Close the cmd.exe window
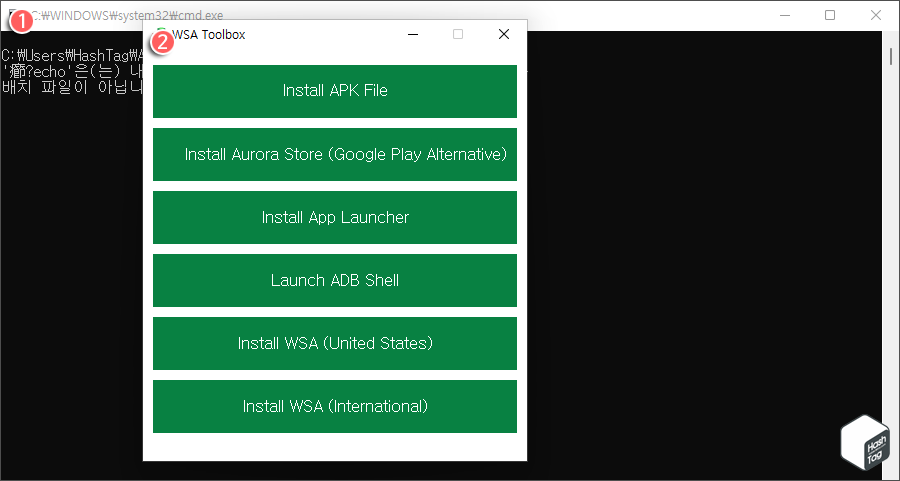This screenshot has width=900, height=481. [876, 15]
